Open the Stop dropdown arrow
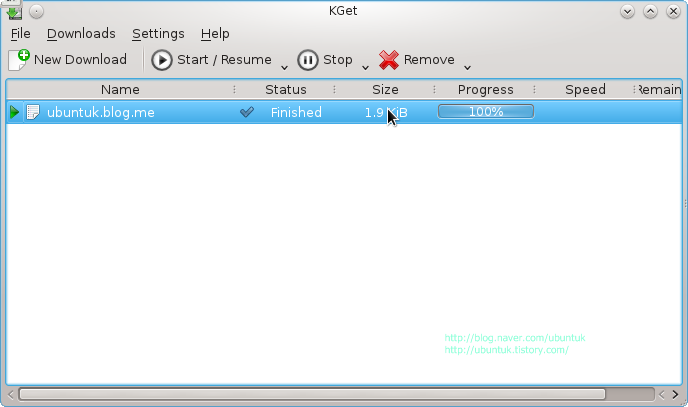Image resolution: width=688 pixels, height=407 pixels. click(365, 67)
